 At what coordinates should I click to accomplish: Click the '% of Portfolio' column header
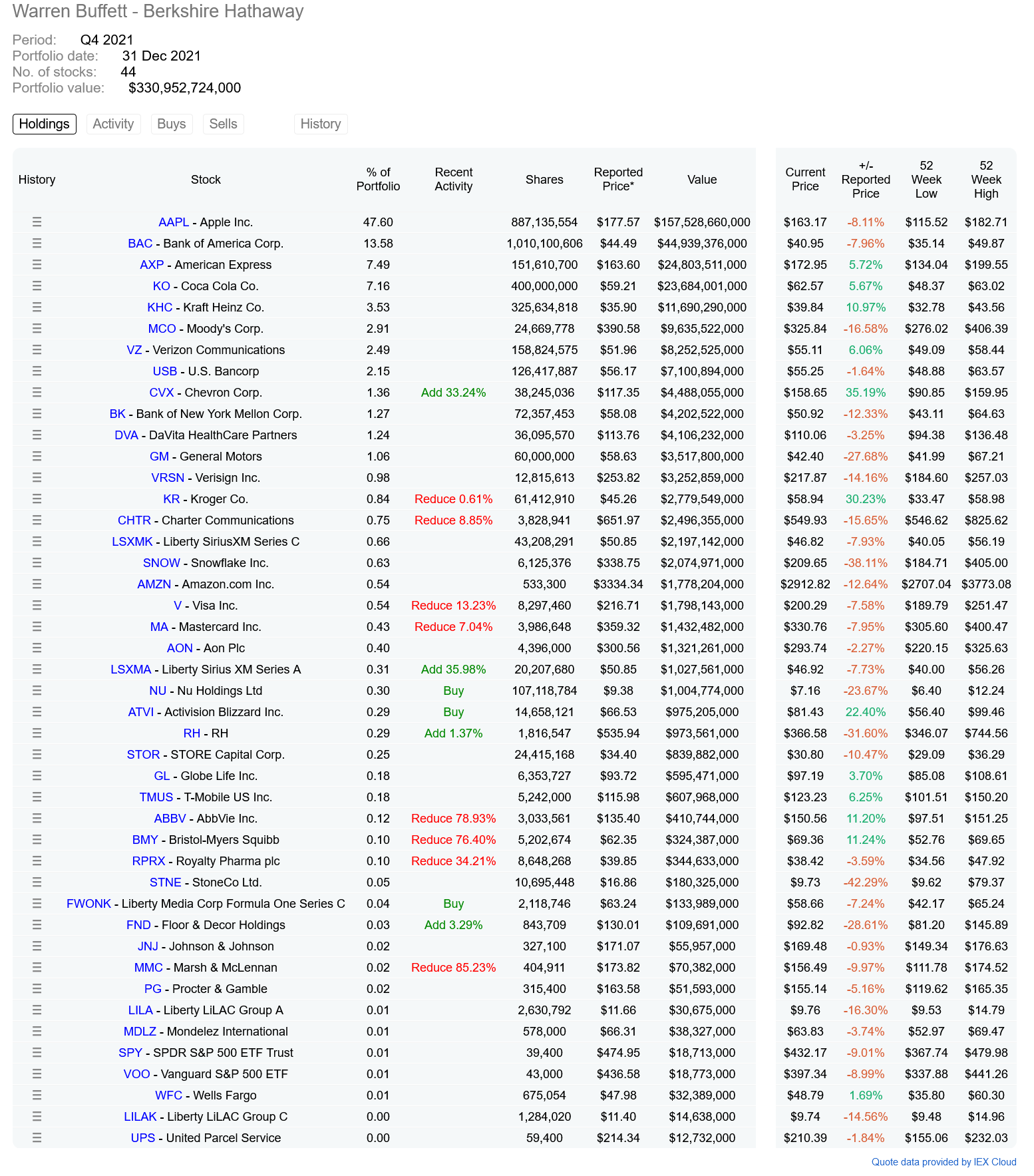click(x=379, y=180)
